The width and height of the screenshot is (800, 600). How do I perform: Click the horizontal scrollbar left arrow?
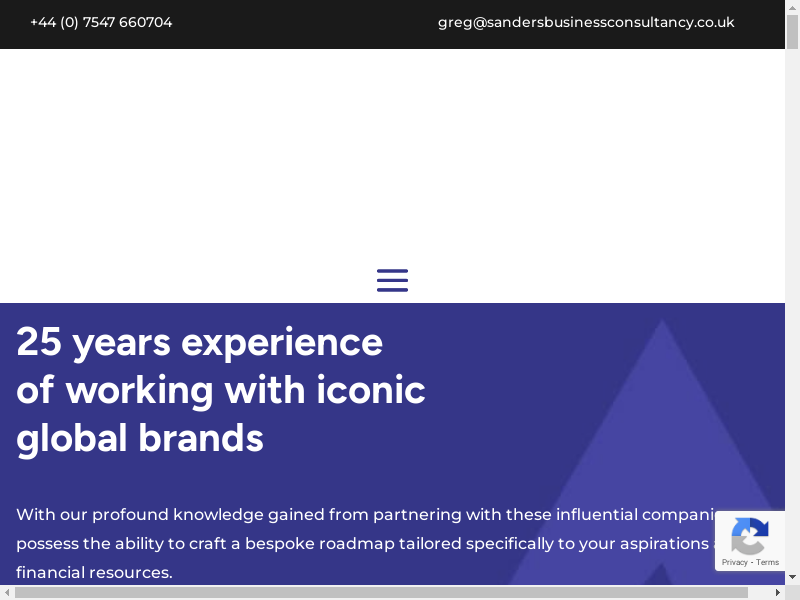click(x=7, y=593)
